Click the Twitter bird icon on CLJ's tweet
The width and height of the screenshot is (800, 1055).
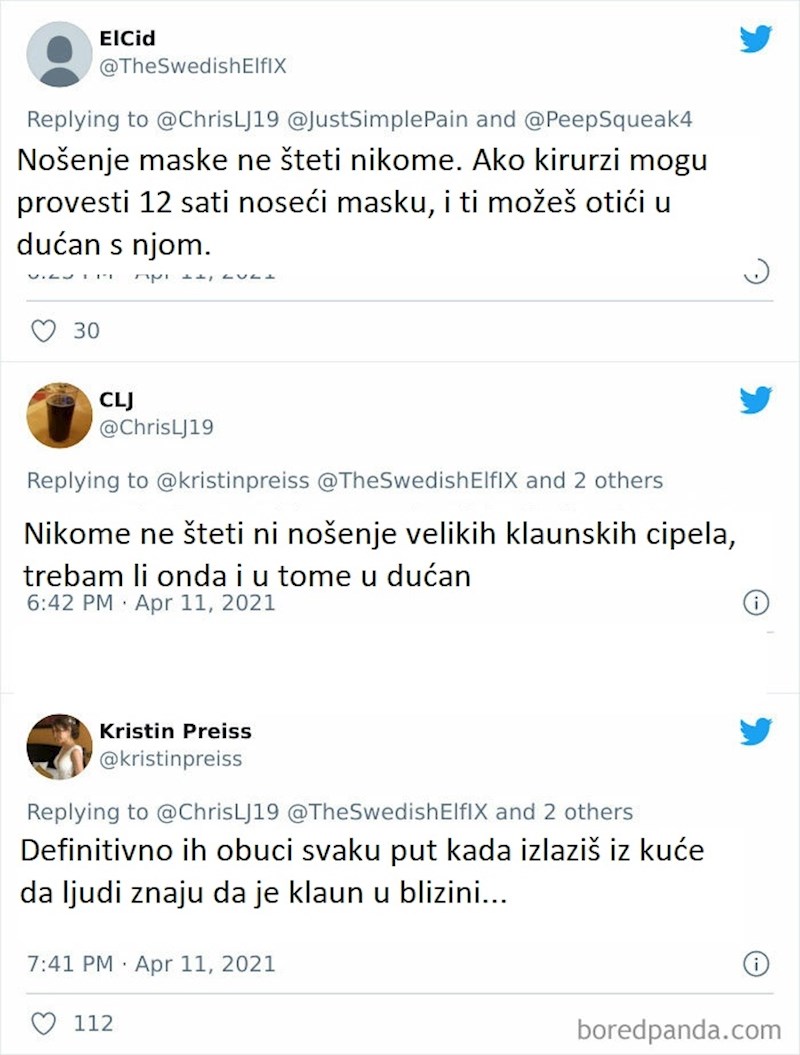click(756, 400)
